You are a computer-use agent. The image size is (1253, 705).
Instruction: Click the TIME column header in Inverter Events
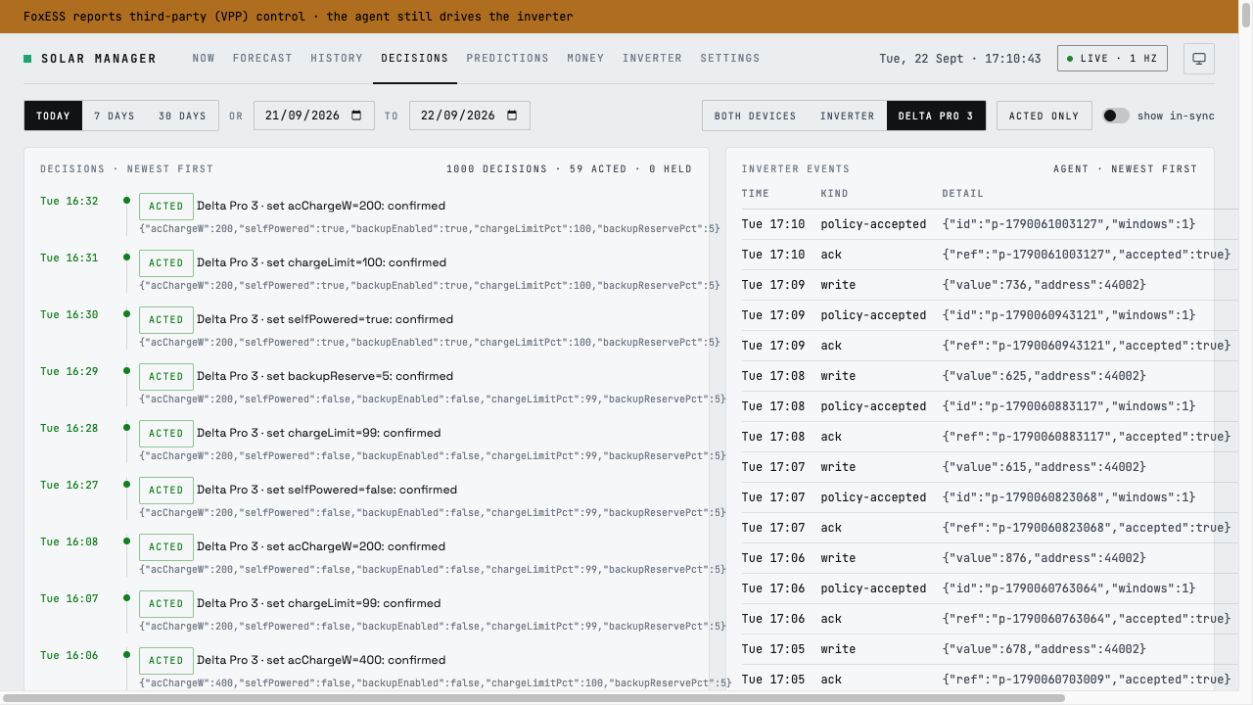point(756,194)
